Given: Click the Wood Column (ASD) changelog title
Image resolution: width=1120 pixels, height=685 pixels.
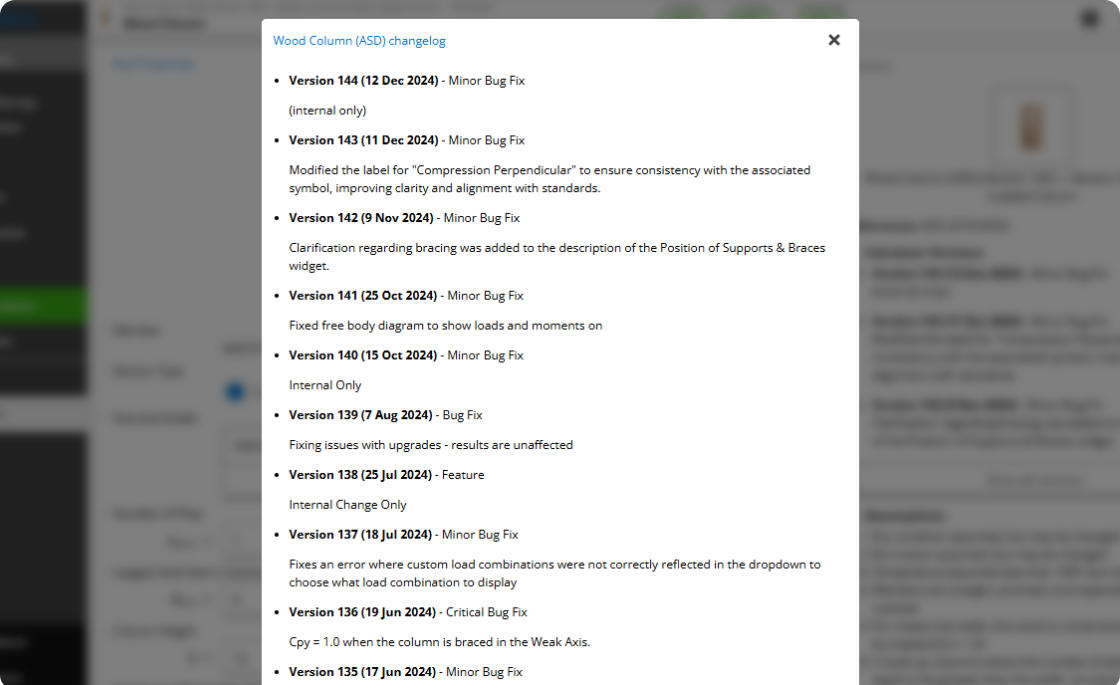Looking at the screenshot, I should tap(359, 41).
